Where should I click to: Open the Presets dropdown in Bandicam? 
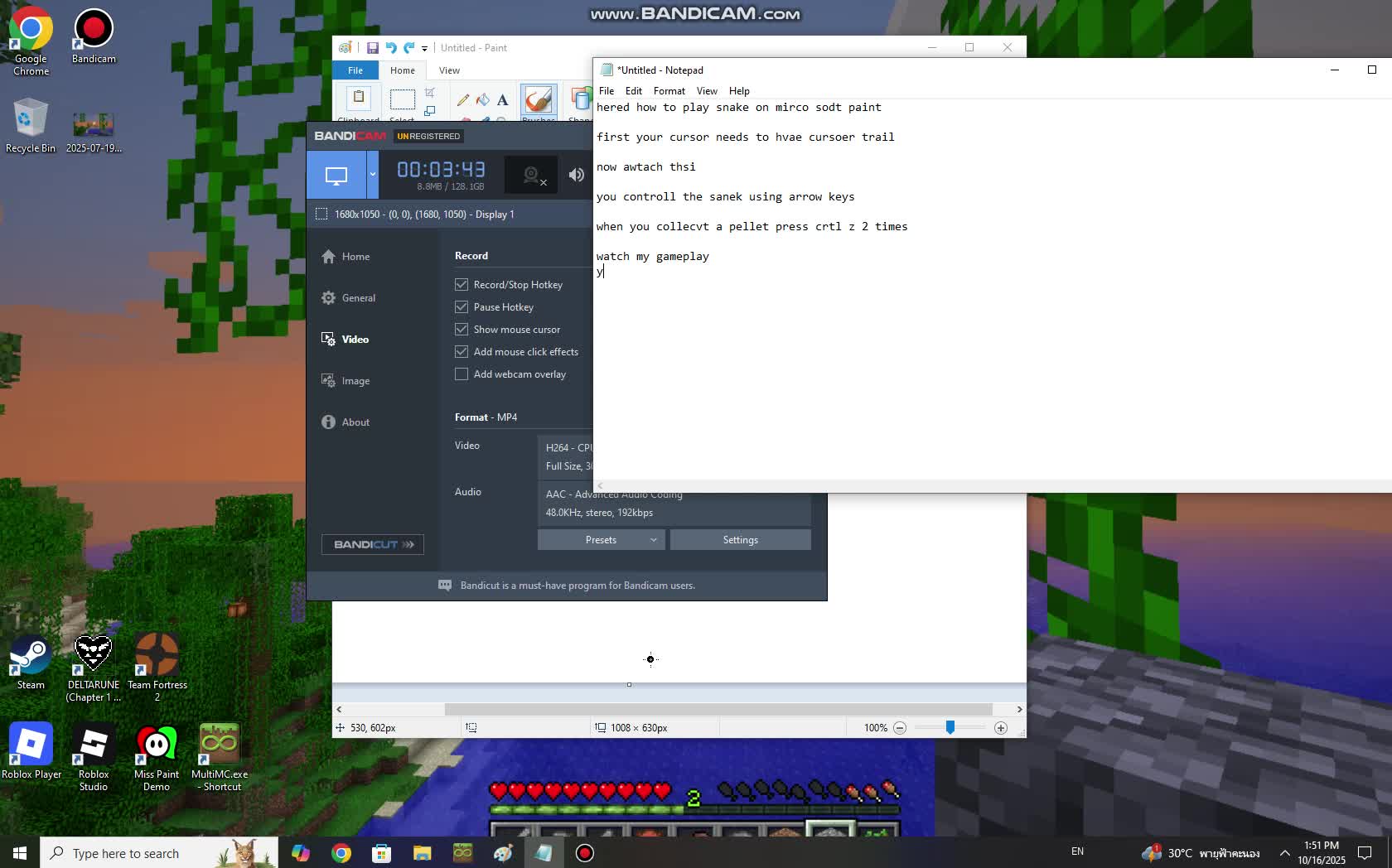coord(601,539)
